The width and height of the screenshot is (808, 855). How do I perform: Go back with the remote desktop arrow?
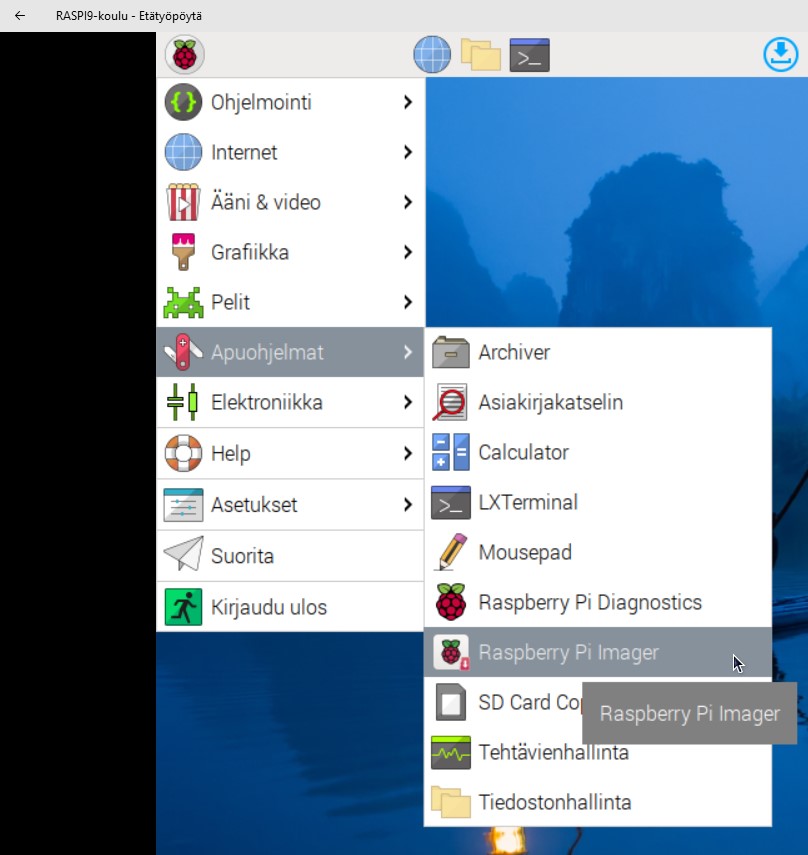tap(20, 16)
